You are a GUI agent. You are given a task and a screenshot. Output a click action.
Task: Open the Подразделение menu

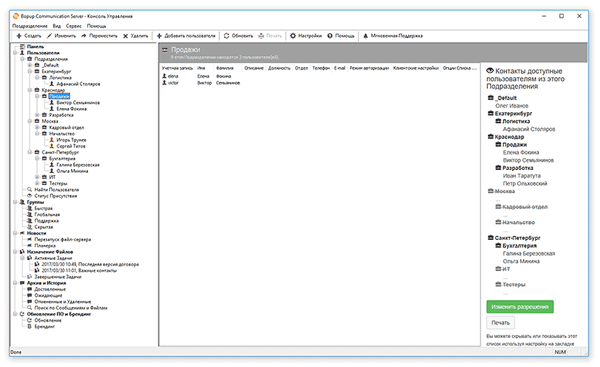click(x=30, y=26)
